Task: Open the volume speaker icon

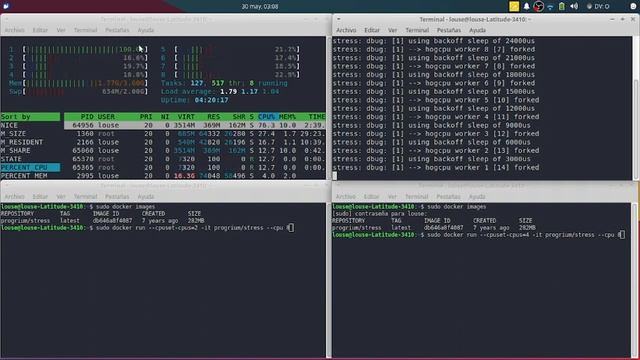Action: click(x=574, y=6)
